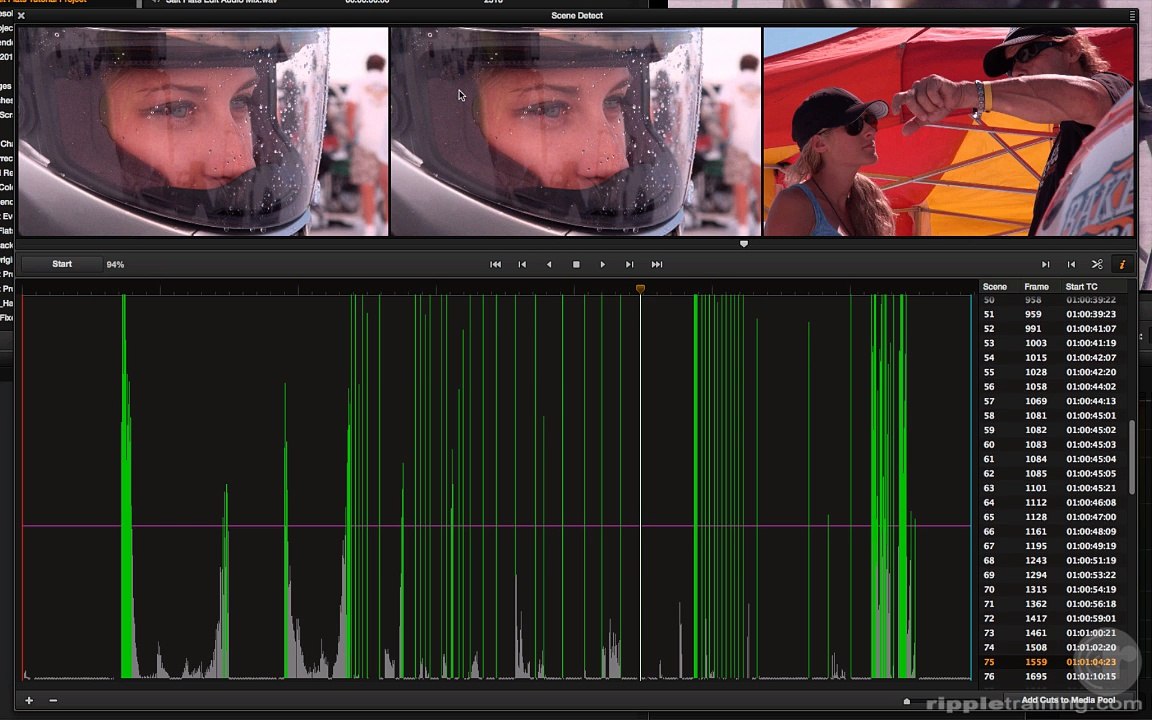Screen dimensions: 1152x720
Task: Select scene 60 row
Action: coord(1054,444)
